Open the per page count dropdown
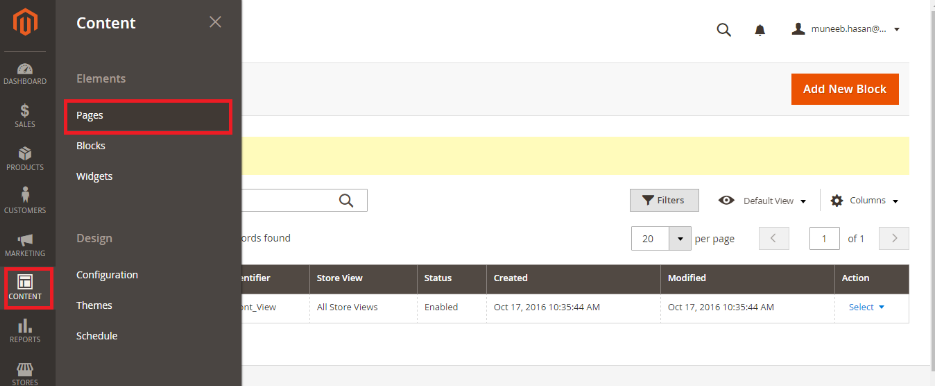The height and width of the screenshot is (386, 937). (x=680, y=238)
